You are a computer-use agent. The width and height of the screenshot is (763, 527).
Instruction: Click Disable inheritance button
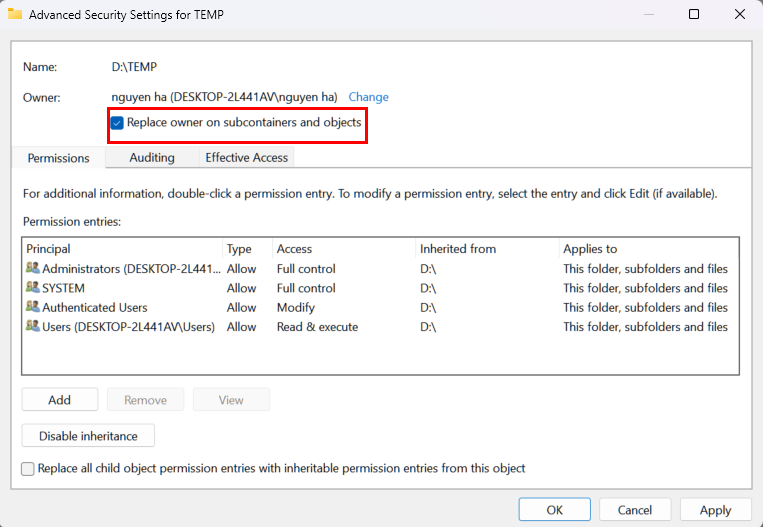click(x=88, y=436)
